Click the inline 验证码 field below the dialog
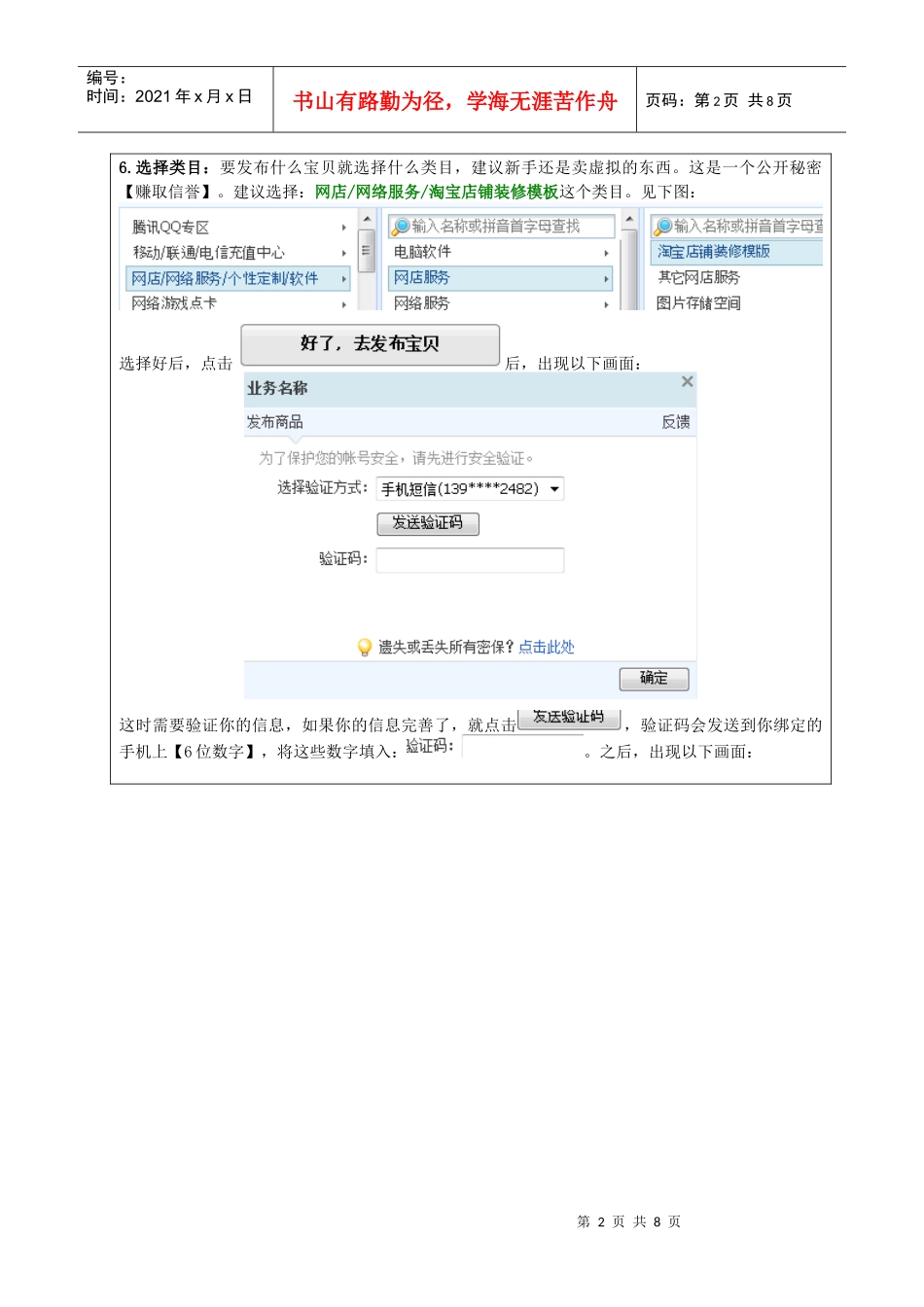This screenshot has height=1307, width=924. [x=523, y=747]
